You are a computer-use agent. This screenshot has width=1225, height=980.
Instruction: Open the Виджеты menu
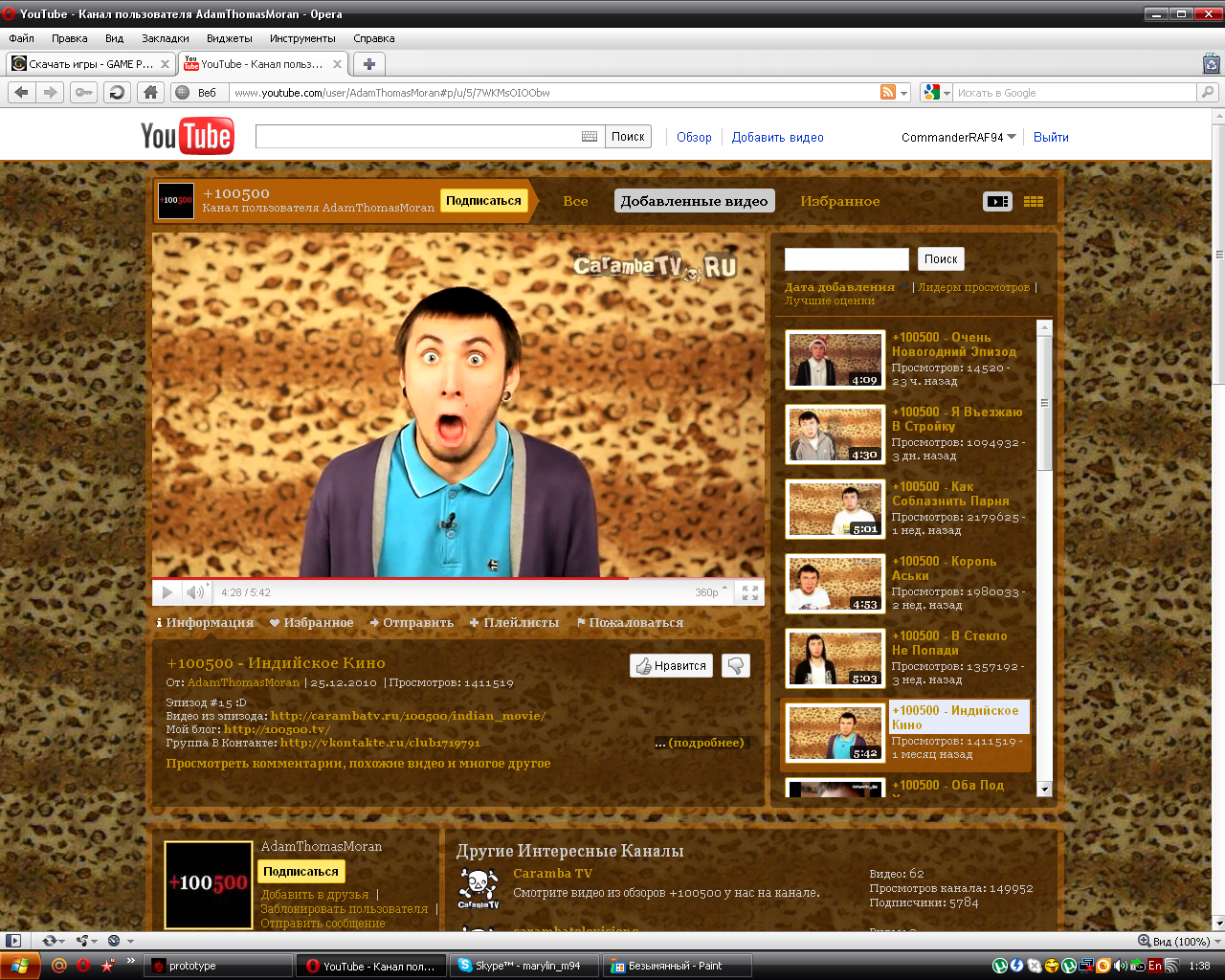click(x=230, y=38)
